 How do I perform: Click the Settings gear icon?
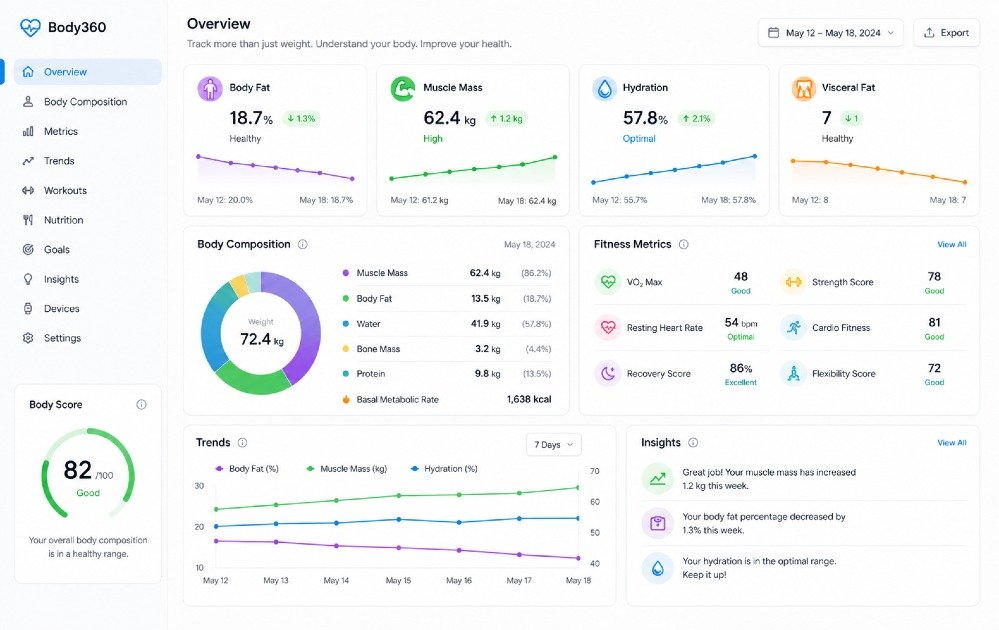pos(28,338)
